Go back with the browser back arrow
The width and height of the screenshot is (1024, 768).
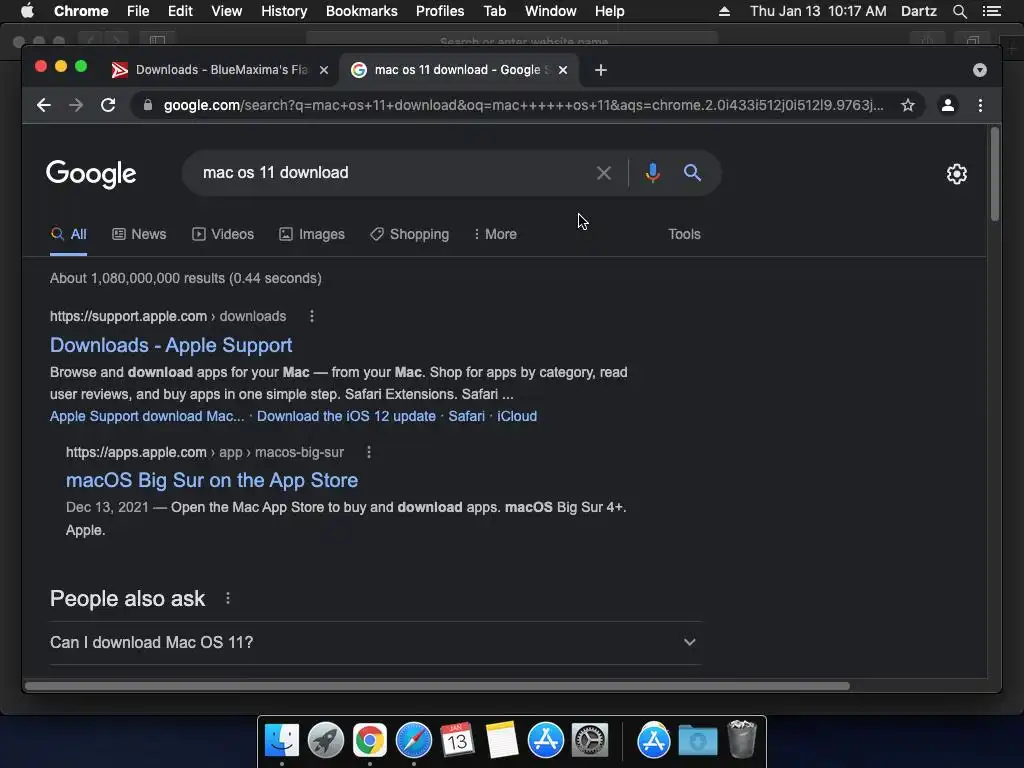tap(44, 105)
